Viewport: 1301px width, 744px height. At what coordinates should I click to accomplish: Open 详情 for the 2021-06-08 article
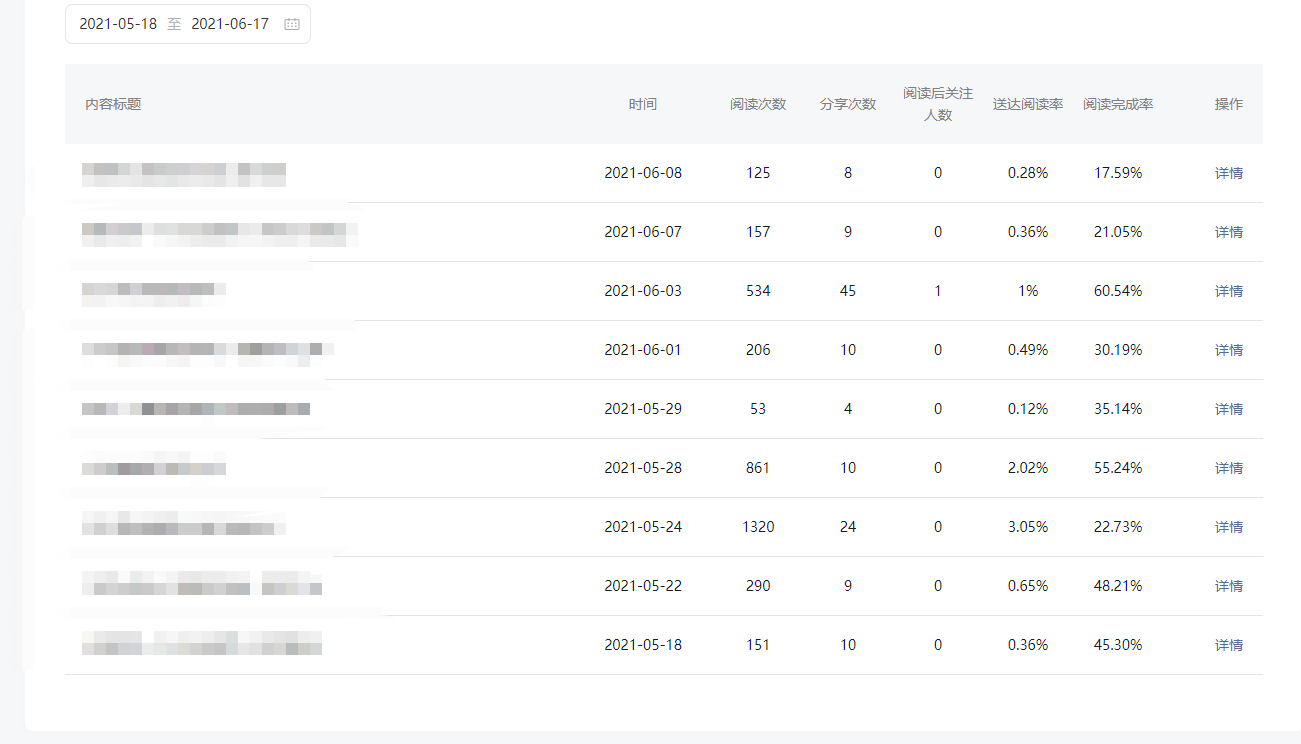[x=1228, y=173]
